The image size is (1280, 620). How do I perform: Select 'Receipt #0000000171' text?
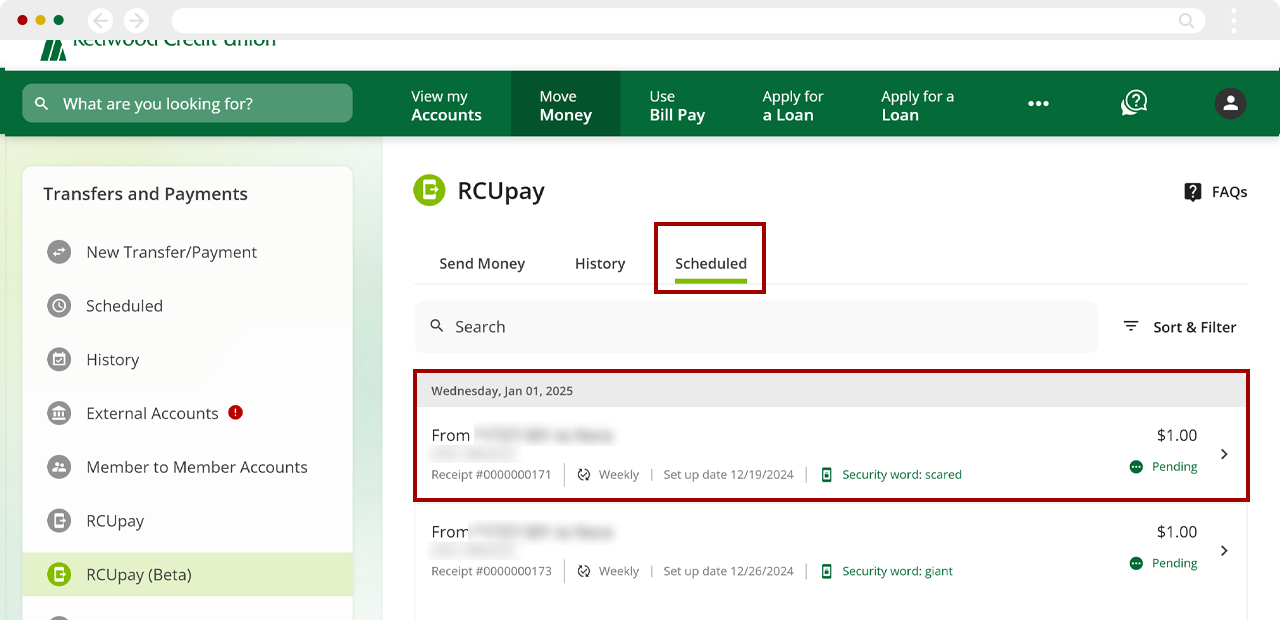pyautogui.click(x=491, y=475)
